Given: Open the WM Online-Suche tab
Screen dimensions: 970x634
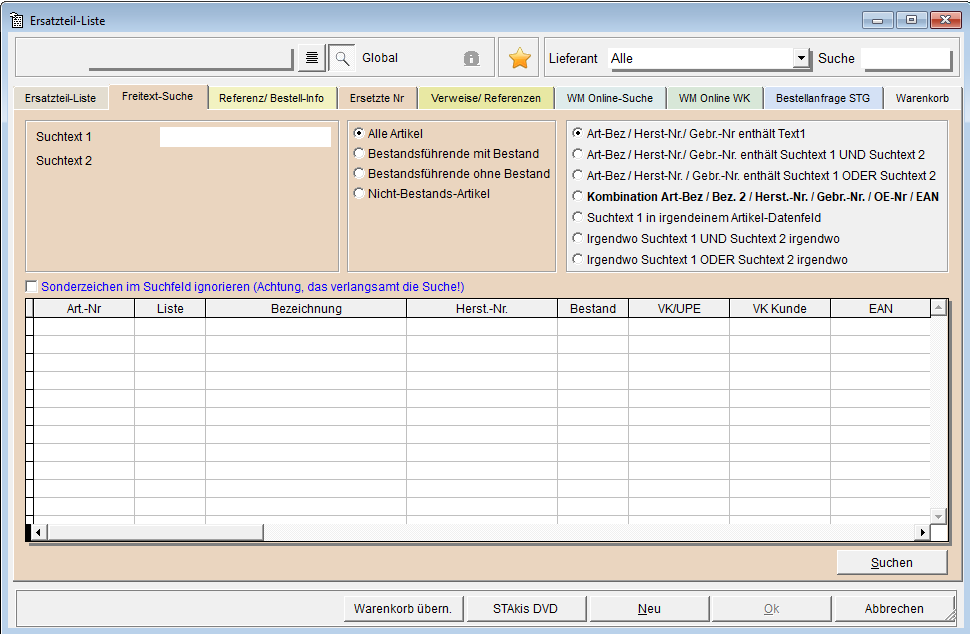Looking at the screenshot, I should pyautogui.click(x=610, y=98).
